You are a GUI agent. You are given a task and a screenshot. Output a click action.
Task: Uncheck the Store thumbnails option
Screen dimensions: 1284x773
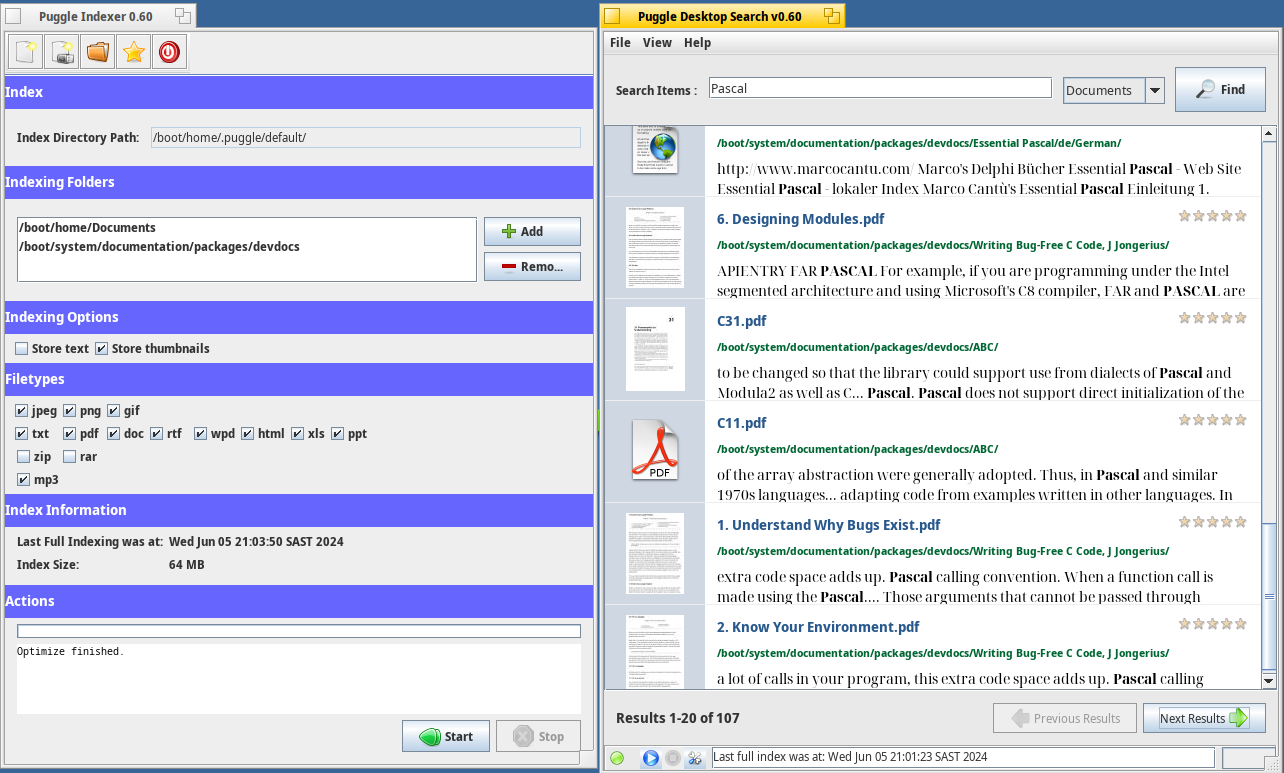click(101, 349)
